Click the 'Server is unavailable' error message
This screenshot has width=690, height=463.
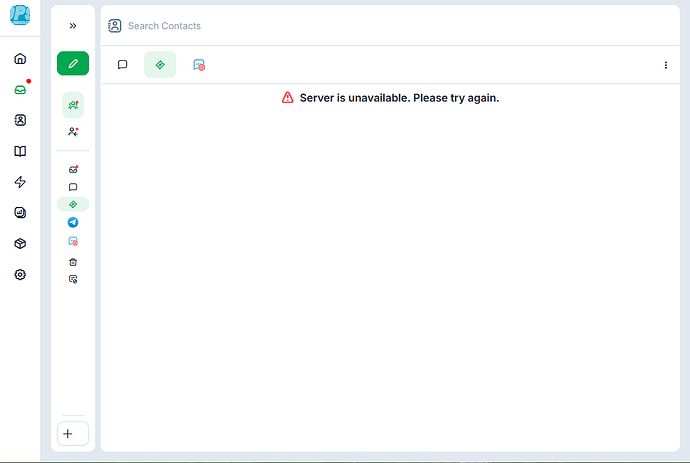tap(390, 98)
